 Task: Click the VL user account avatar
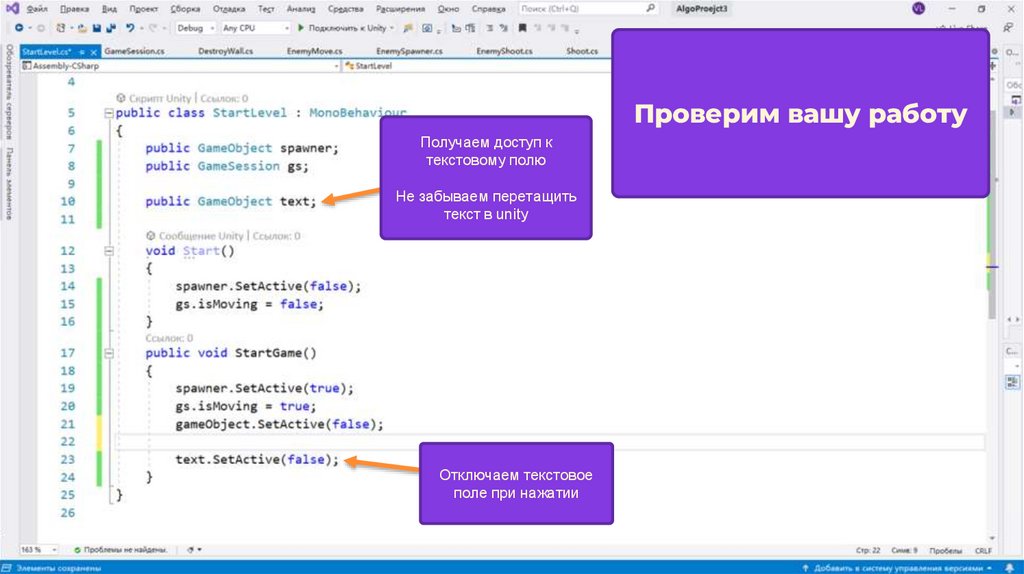point(918,8)
